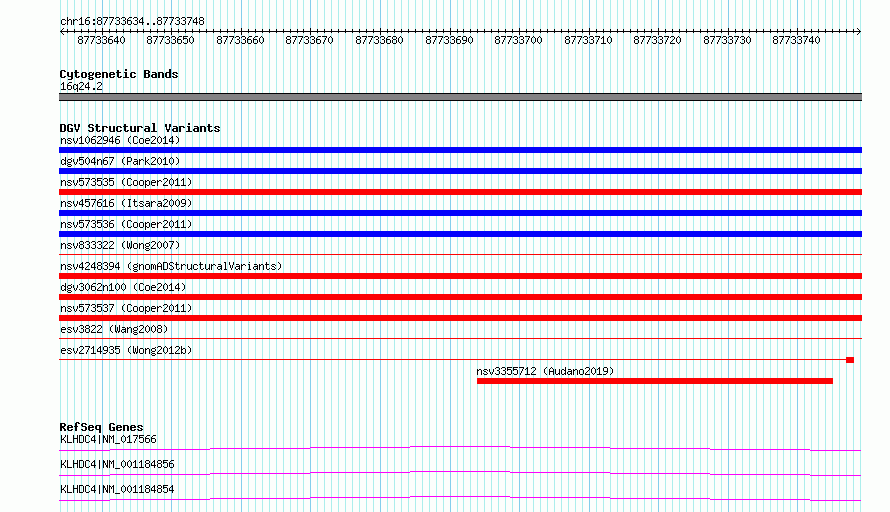Click ruler position 87733730
The width and height of the screenshot is (890, 512).
727,40
